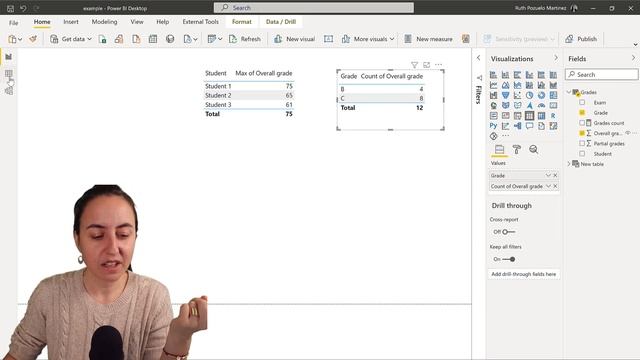Insert a Text box from the ribbon
640x360 pixels.
pos(328,39)
